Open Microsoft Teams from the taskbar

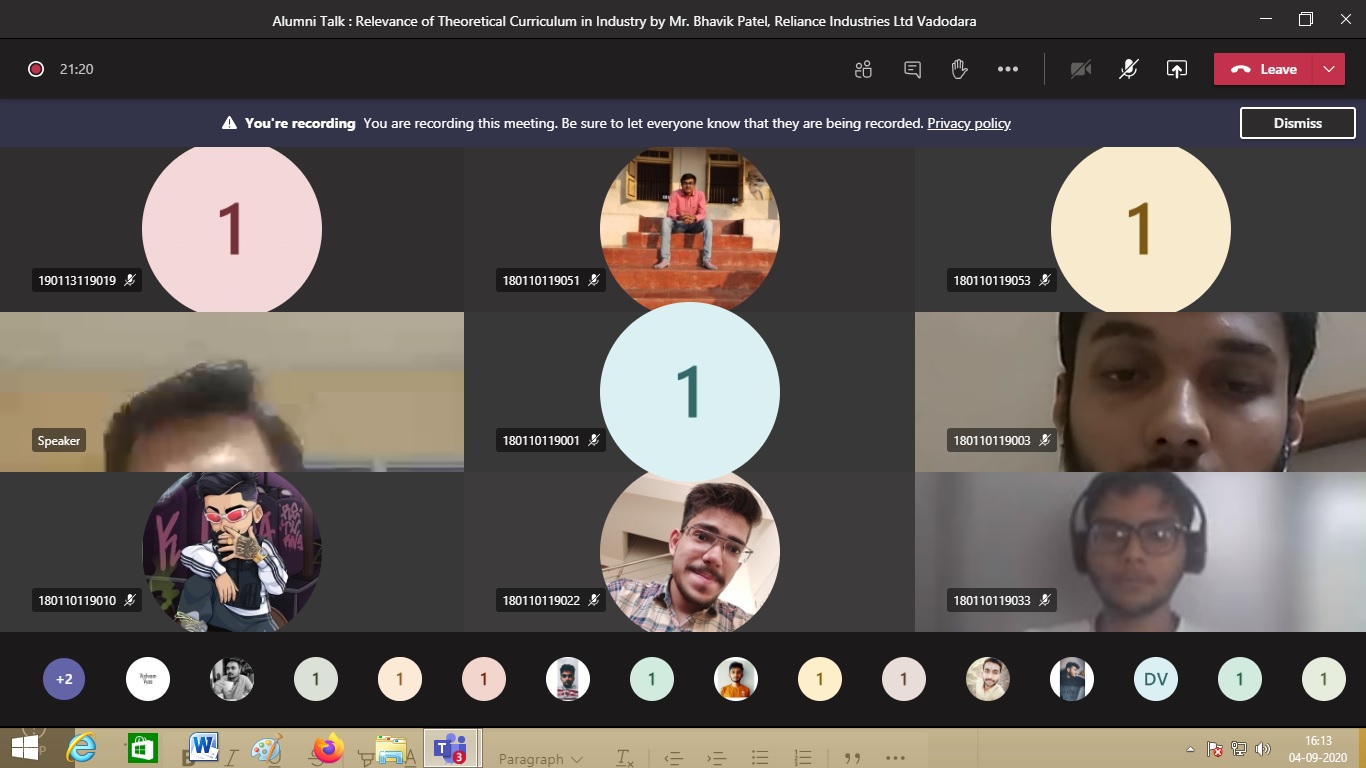[x=450, y=748]
